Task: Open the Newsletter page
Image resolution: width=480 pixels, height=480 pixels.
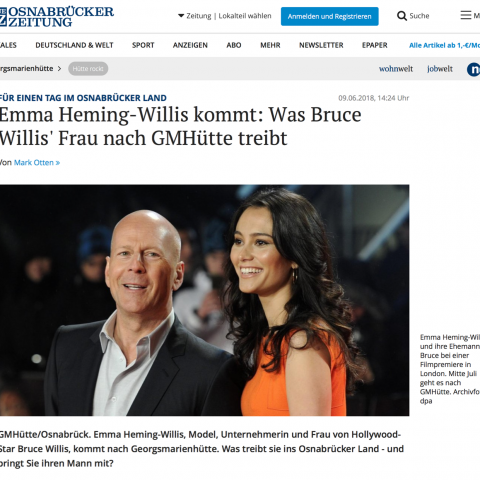Action: (x=321, y=45)
